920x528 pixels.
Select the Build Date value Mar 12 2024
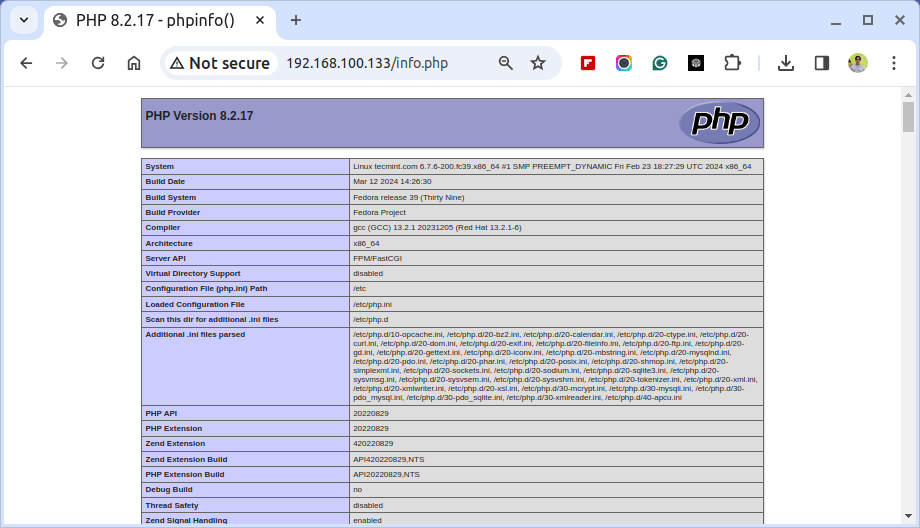[392, 182]
